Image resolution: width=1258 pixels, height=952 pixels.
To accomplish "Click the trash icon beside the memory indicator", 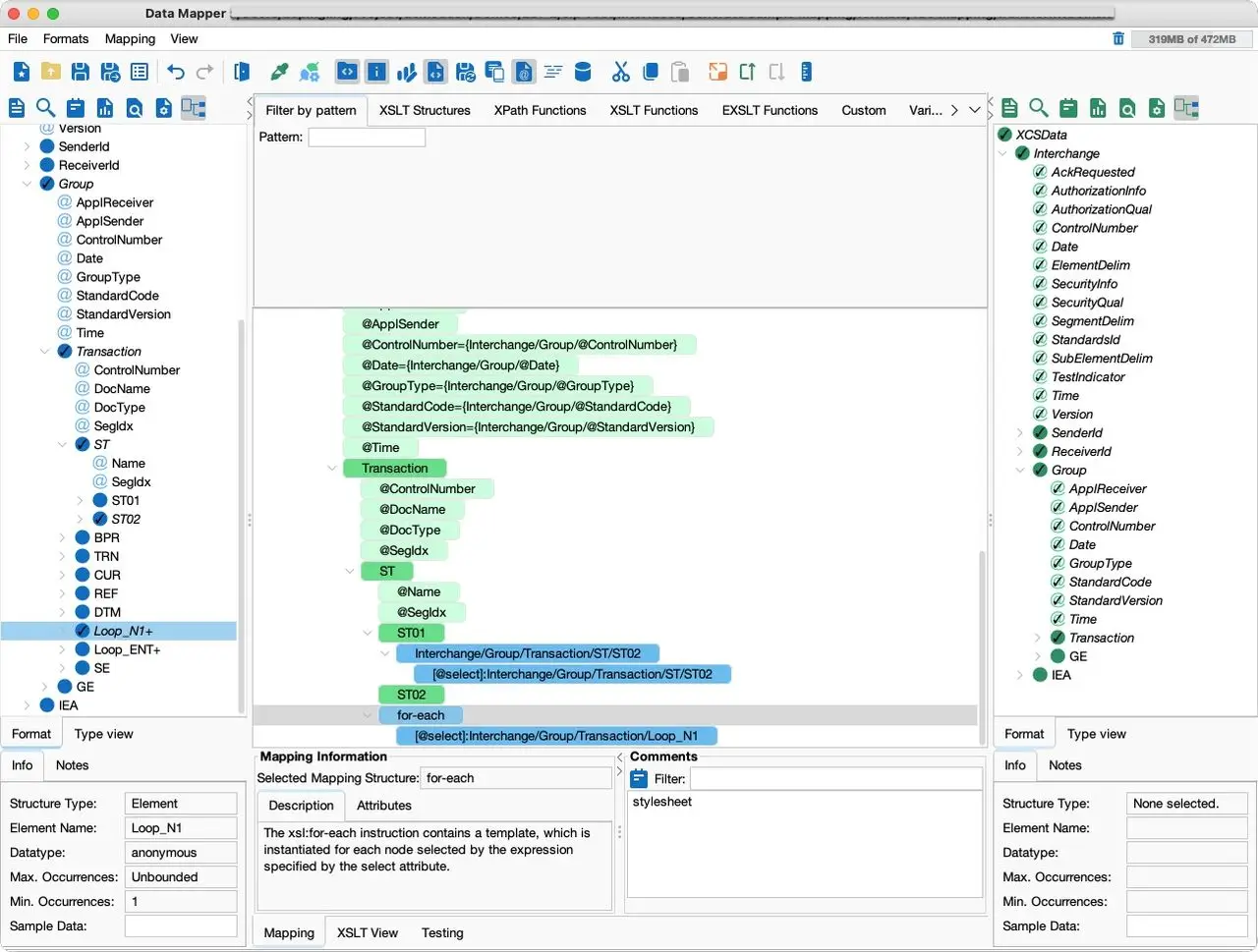I will click(x=1118, y=39).
